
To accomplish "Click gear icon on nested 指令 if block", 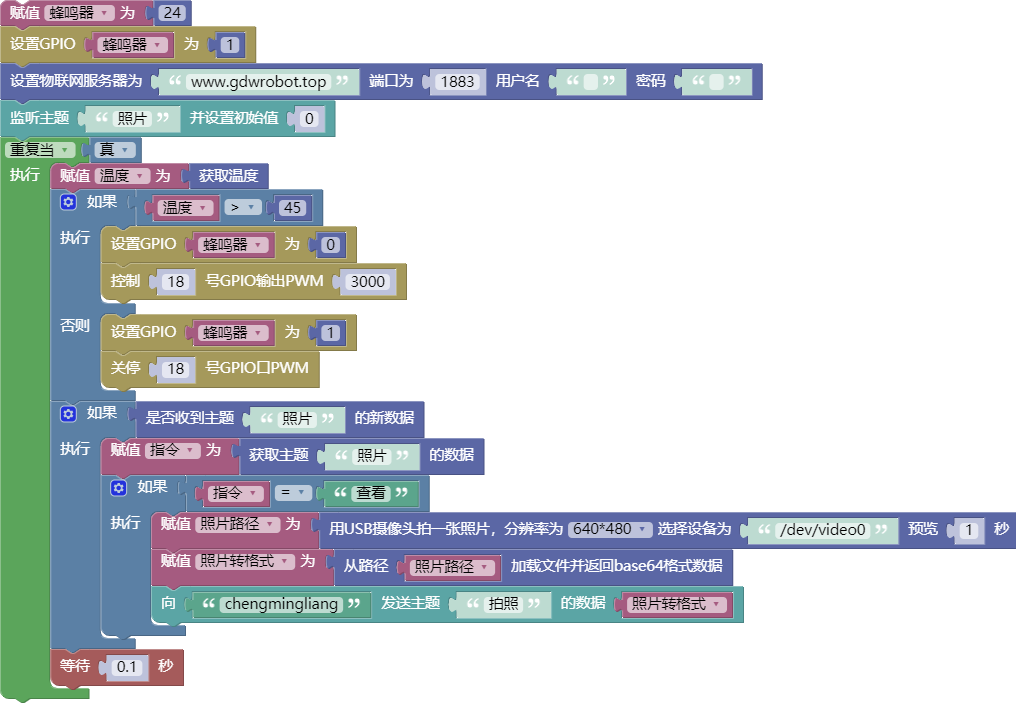I will pyautogui.click(x=119, y=487).
